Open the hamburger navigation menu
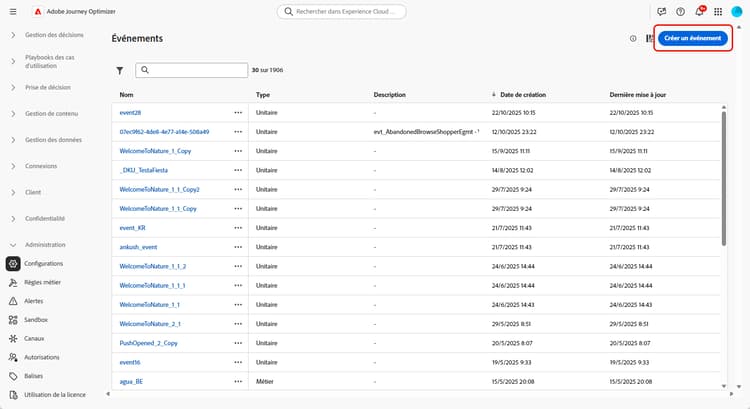Viewport: 750px width, 409px height. click(13, 11)
